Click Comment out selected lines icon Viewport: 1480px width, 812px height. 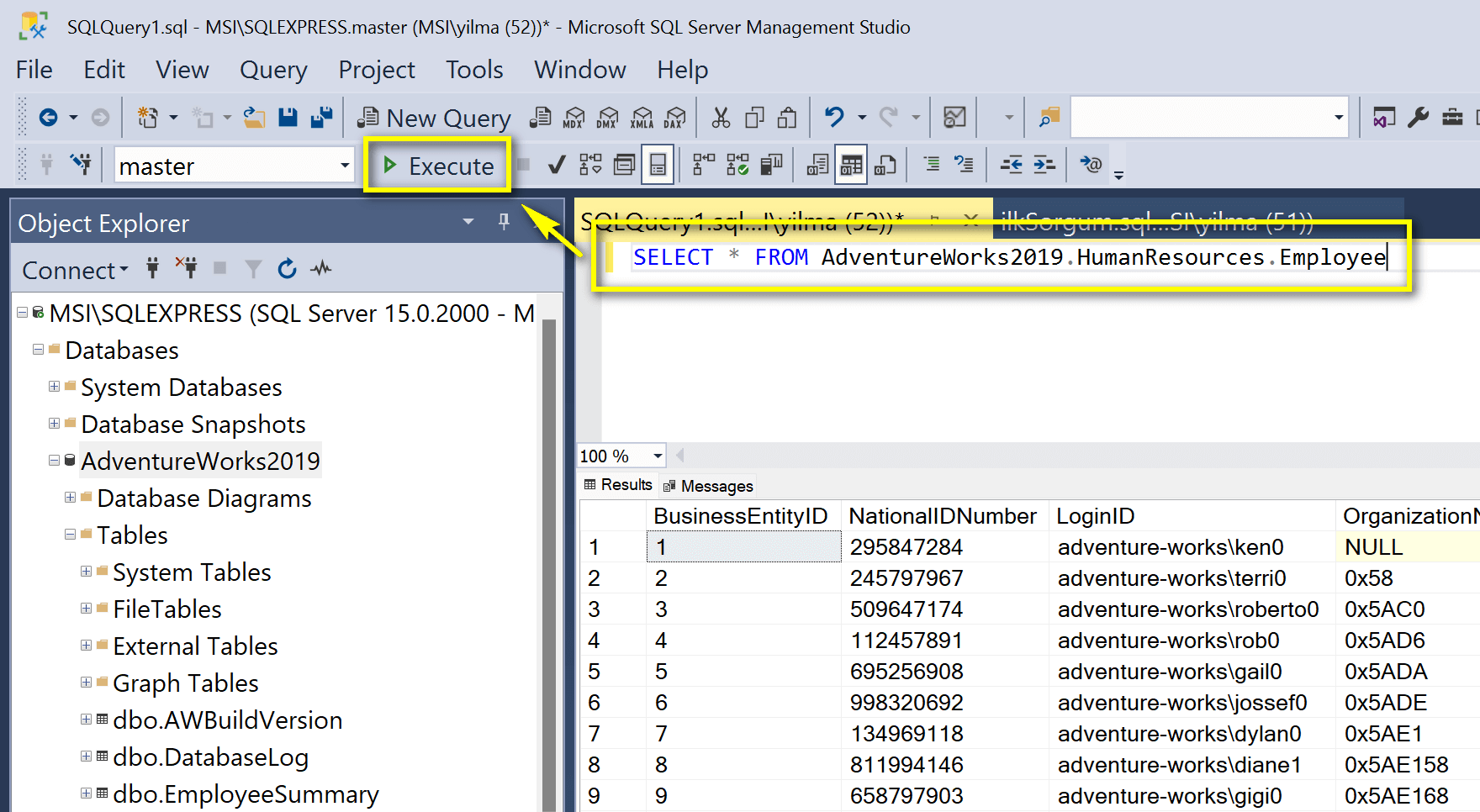931,165
